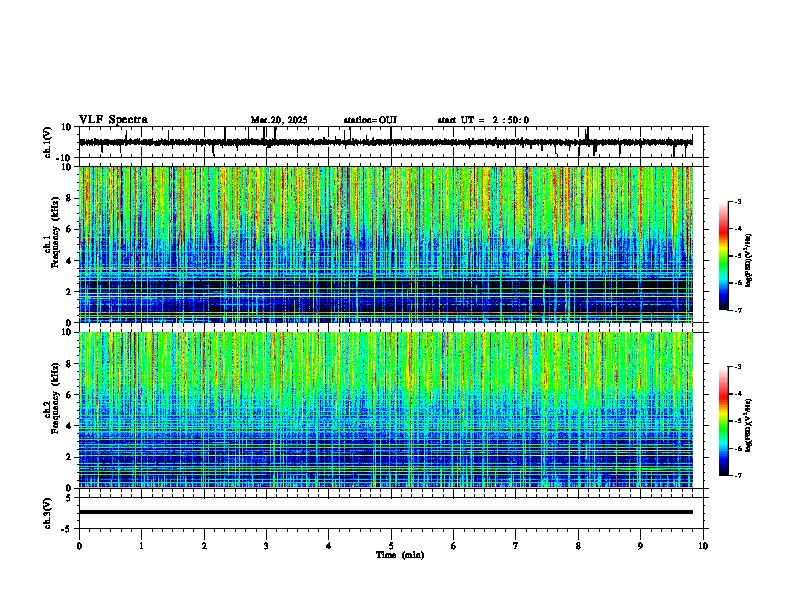Click the ch.2 "Frequency (kHz)" axis label

pos(55,398)
